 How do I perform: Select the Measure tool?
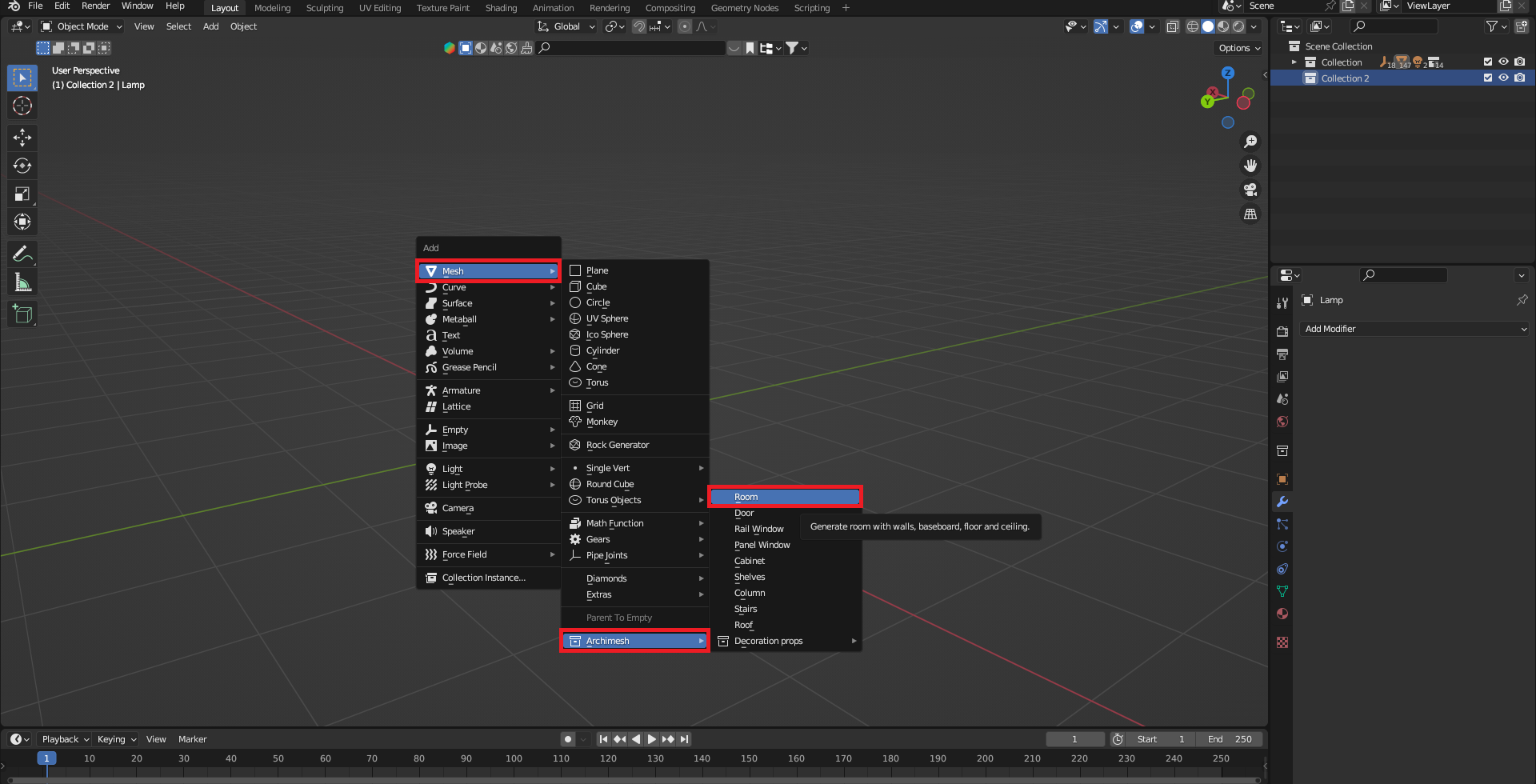22,282
